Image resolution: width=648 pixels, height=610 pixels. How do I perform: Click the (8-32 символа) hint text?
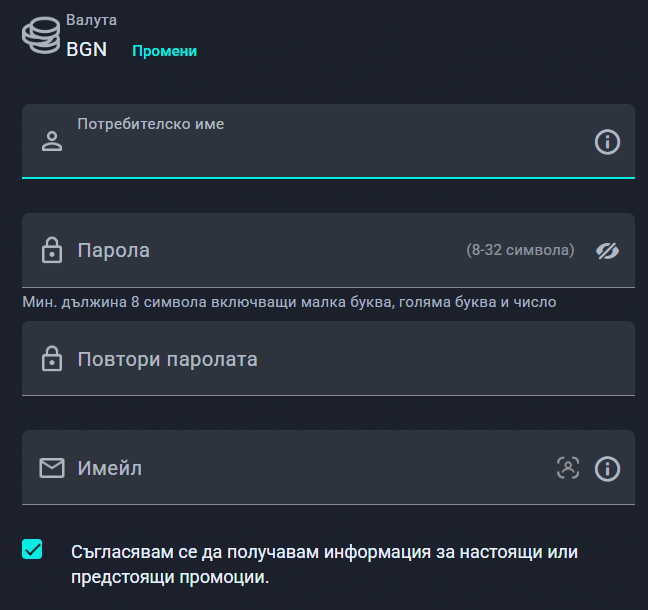(520, 250)
